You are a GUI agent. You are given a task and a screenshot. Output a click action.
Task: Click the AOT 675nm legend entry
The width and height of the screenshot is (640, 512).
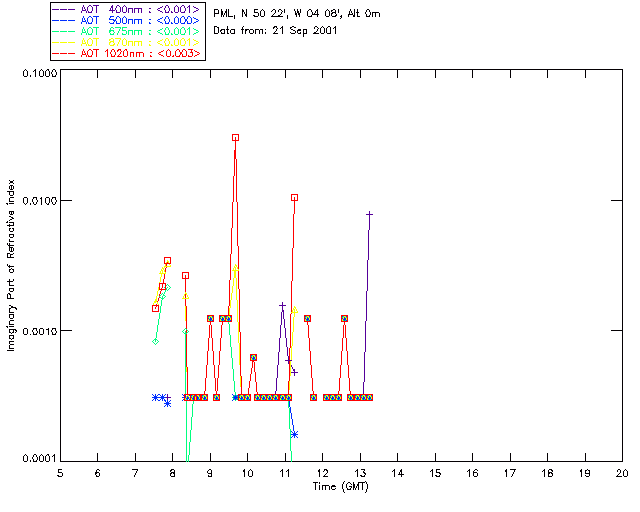click(128, 31)
